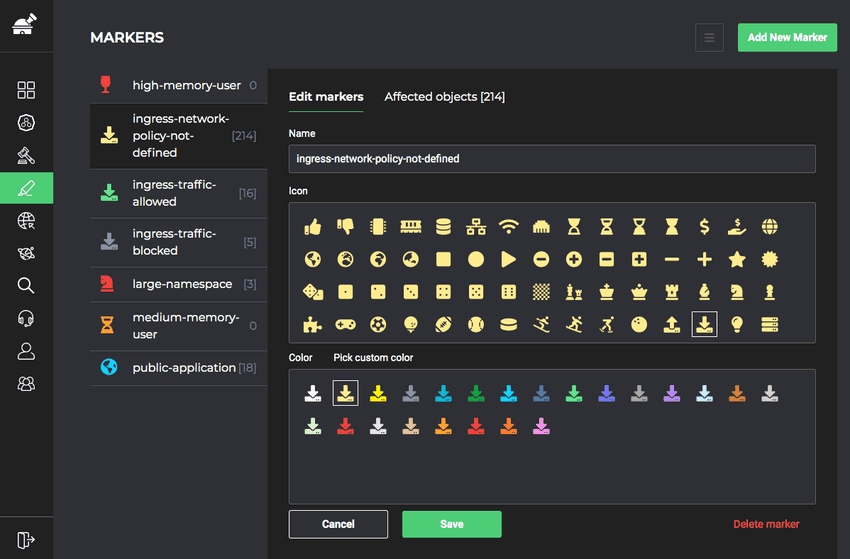Switch to Affected objects [214] tab
The height and width of the screenshot is (559, 850).
click(x=444, y=97)
